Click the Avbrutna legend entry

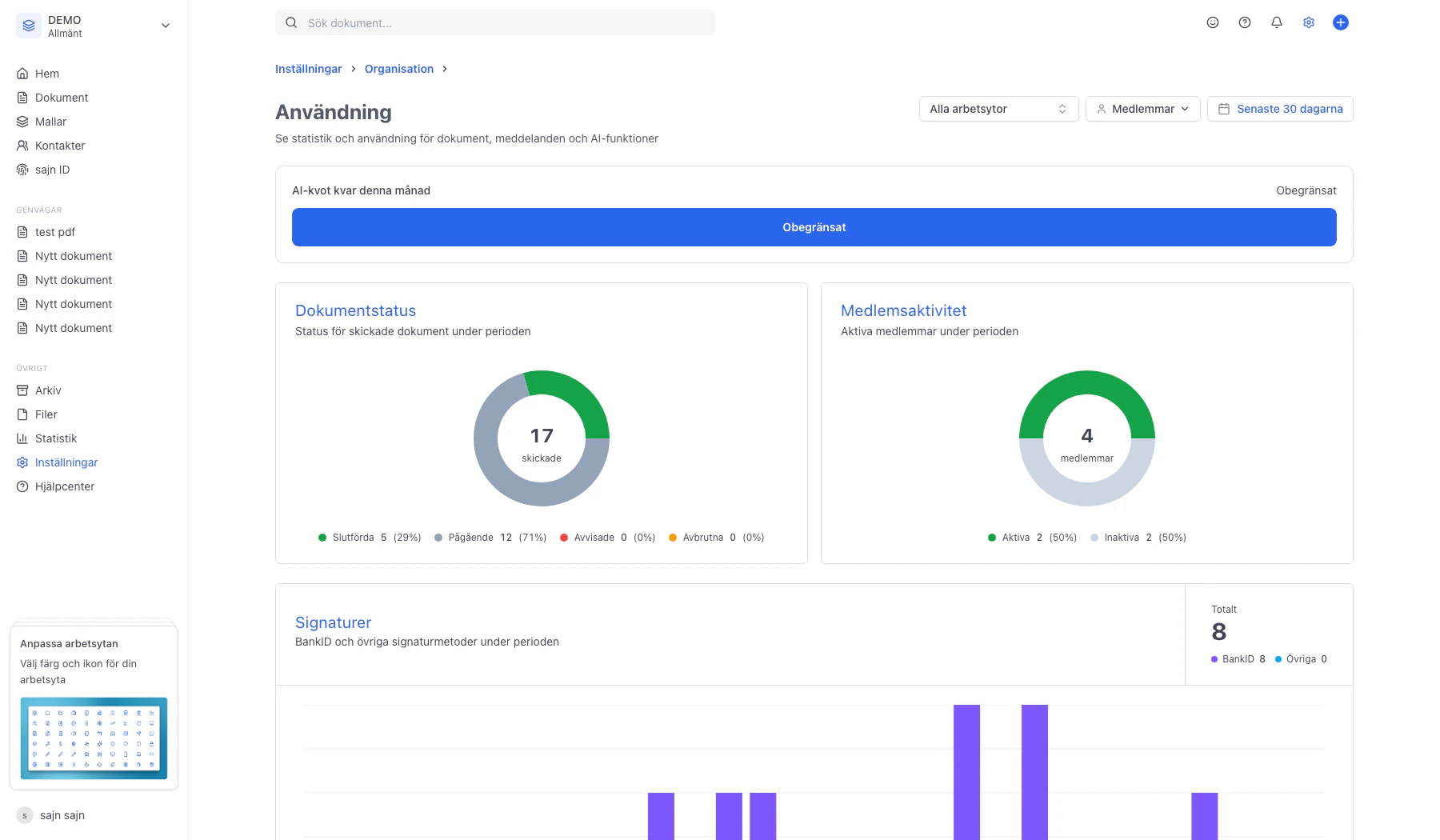pos(717,538)
